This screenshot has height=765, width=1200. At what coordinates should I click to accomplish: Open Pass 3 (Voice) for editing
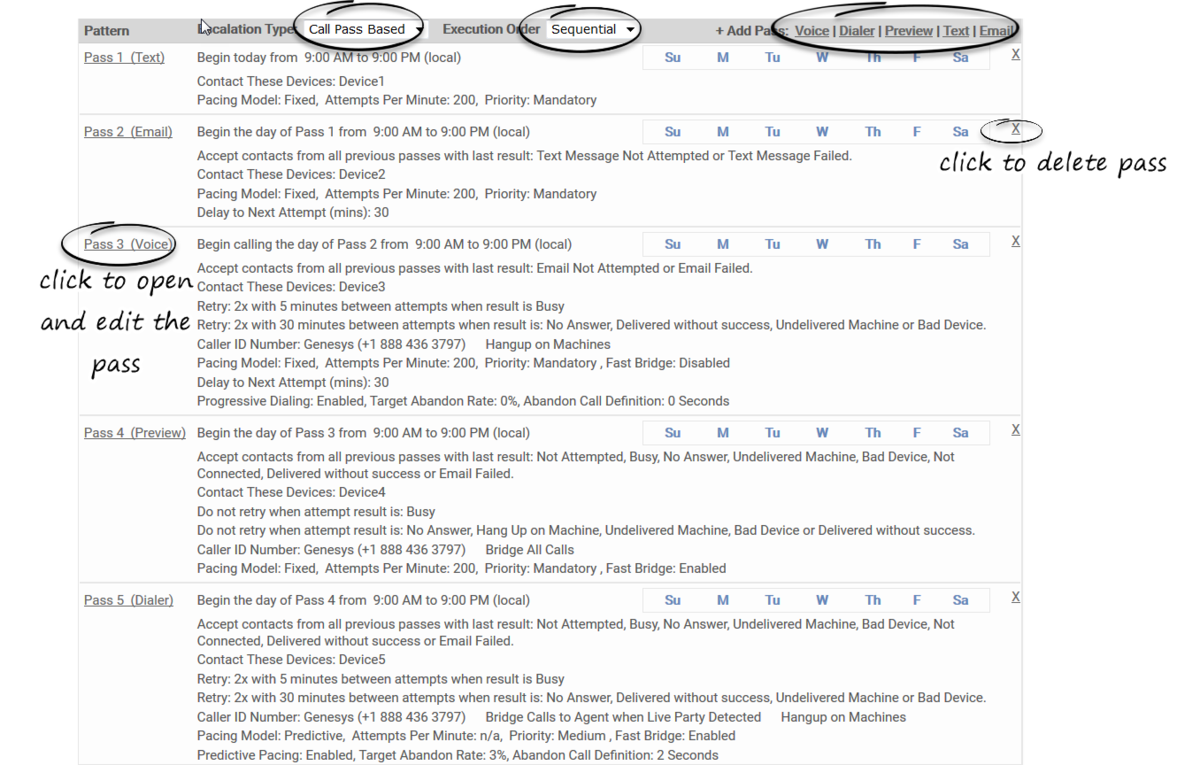[128, 244]
